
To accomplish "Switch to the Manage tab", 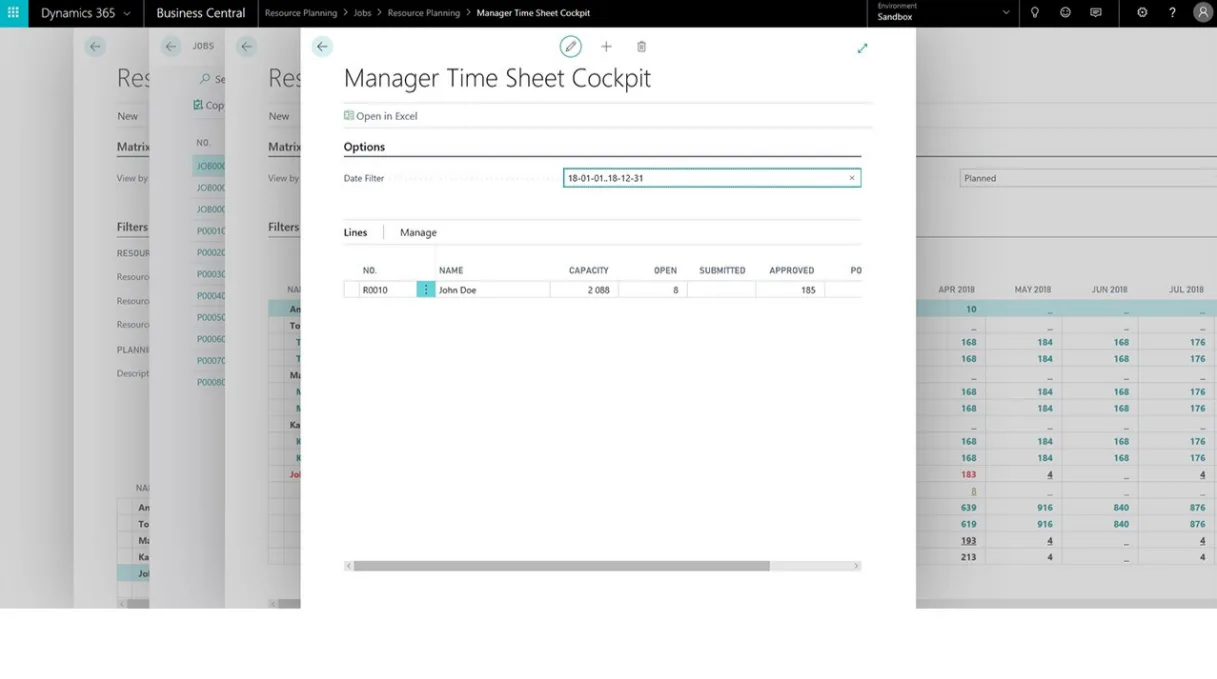I will 418,232.
